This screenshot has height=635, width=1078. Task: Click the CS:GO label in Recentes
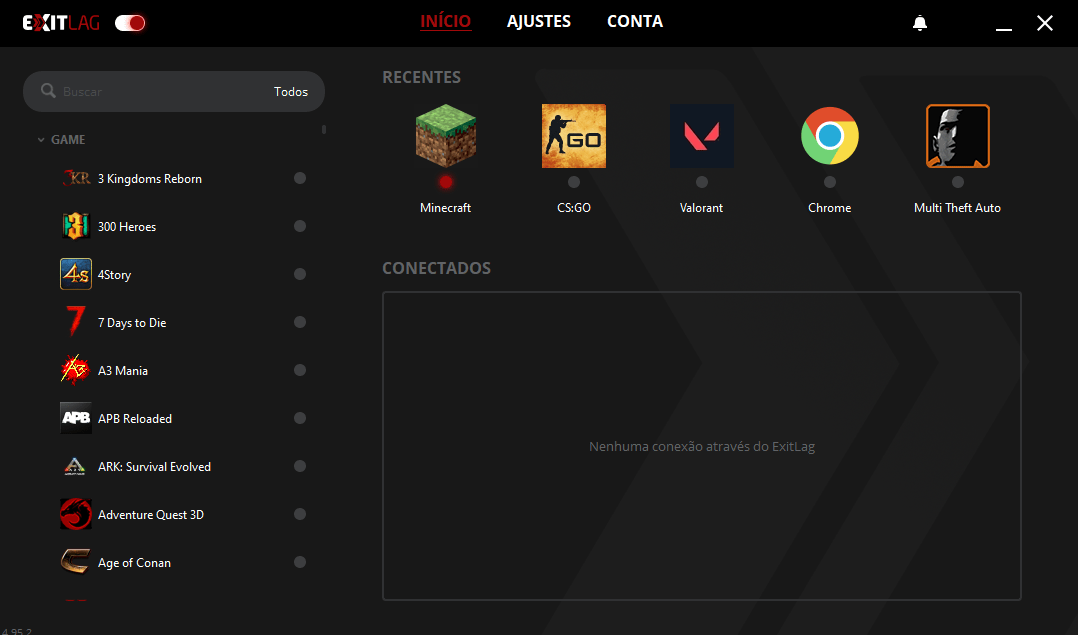coord(574,208)
